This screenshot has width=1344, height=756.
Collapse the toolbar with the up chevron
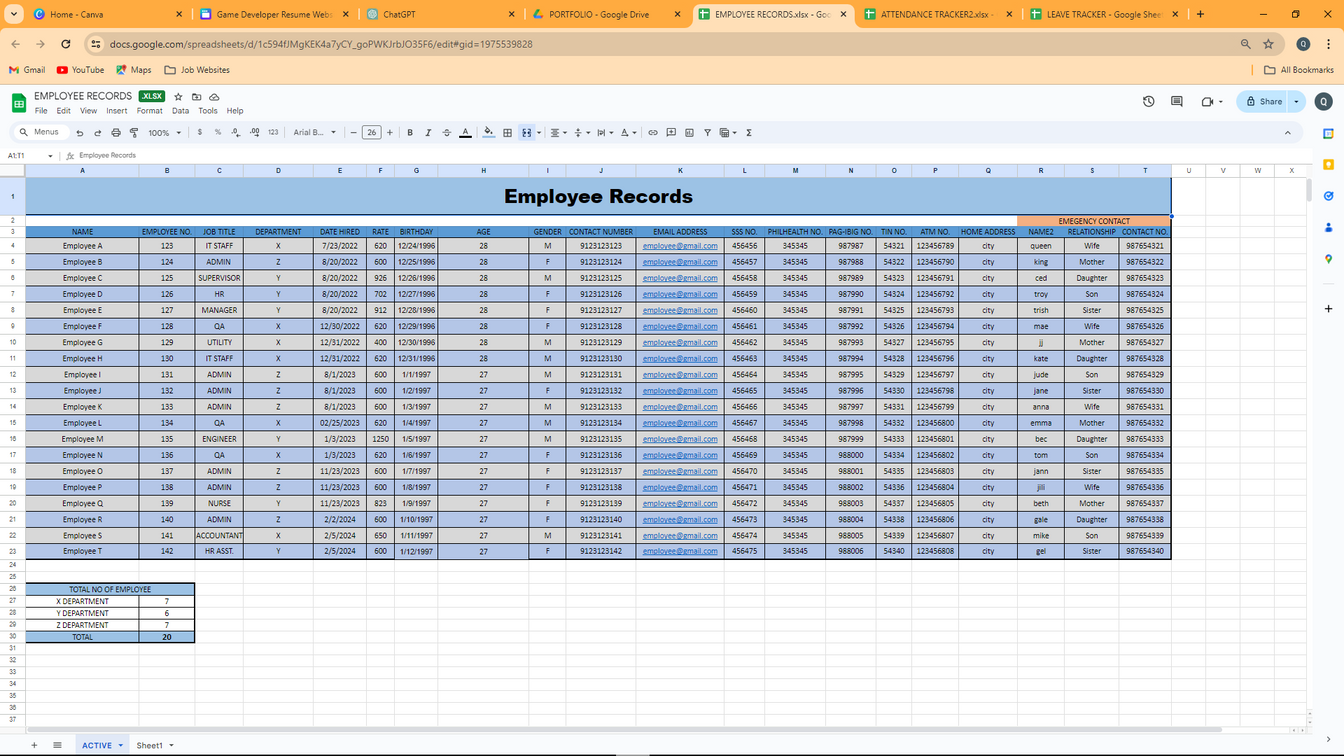click(1288, 133)
